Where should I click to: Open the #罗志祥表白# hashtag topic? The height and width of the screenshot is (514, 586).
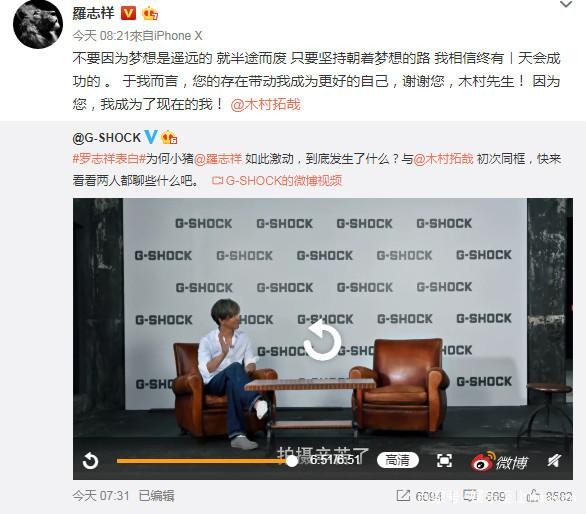[x=109, y=159]
